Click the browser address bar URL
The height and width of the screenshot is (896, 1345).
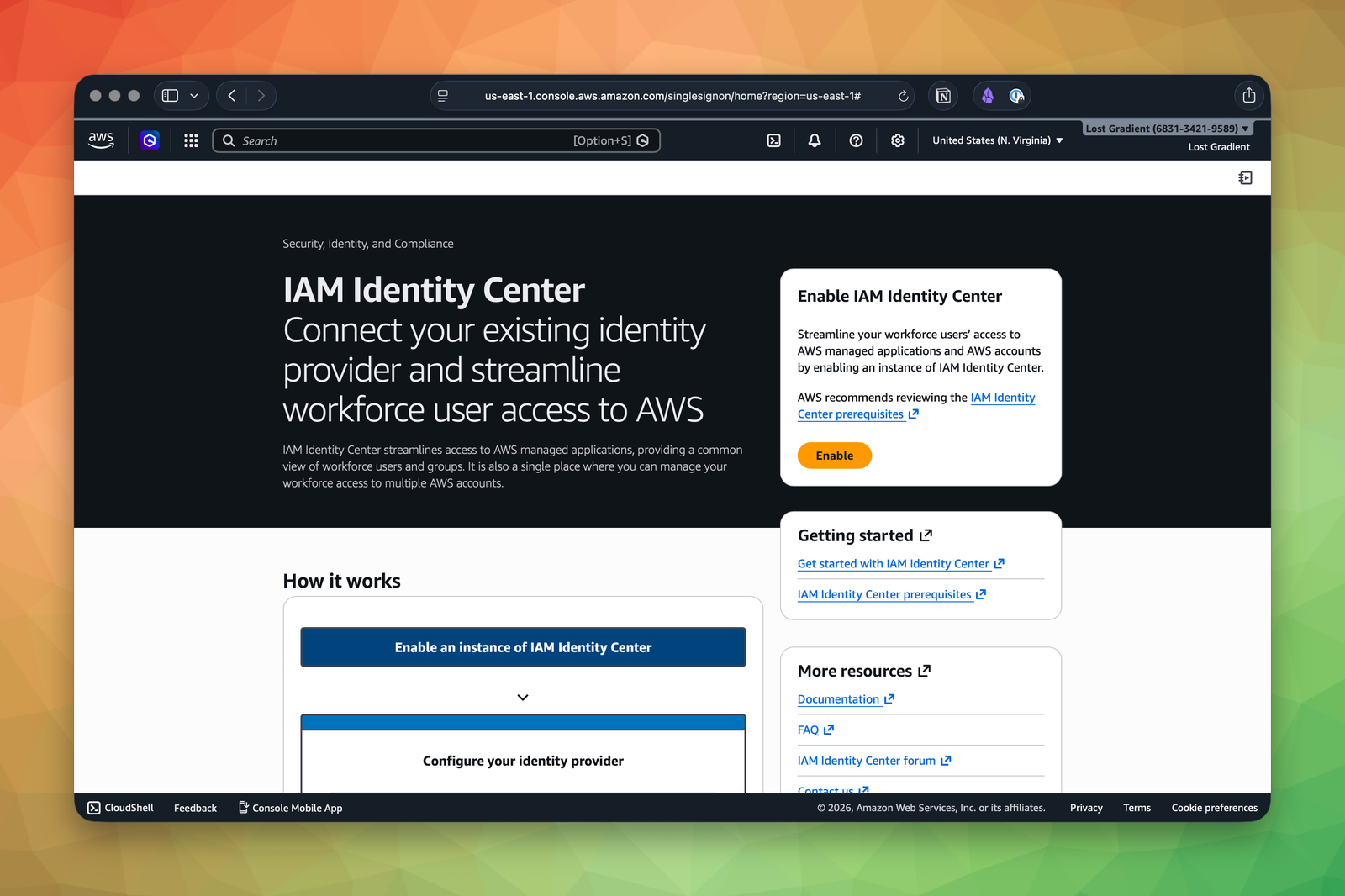pos(672,96)
